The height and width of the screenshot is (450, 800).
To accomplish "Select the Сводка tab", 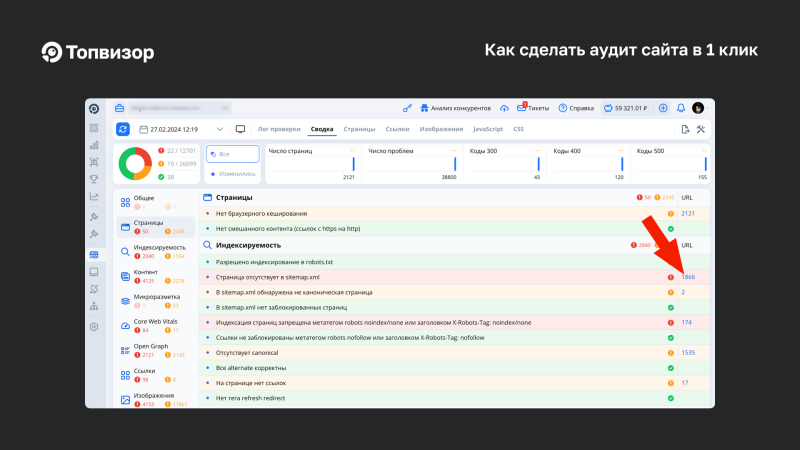I will [322, 129].
